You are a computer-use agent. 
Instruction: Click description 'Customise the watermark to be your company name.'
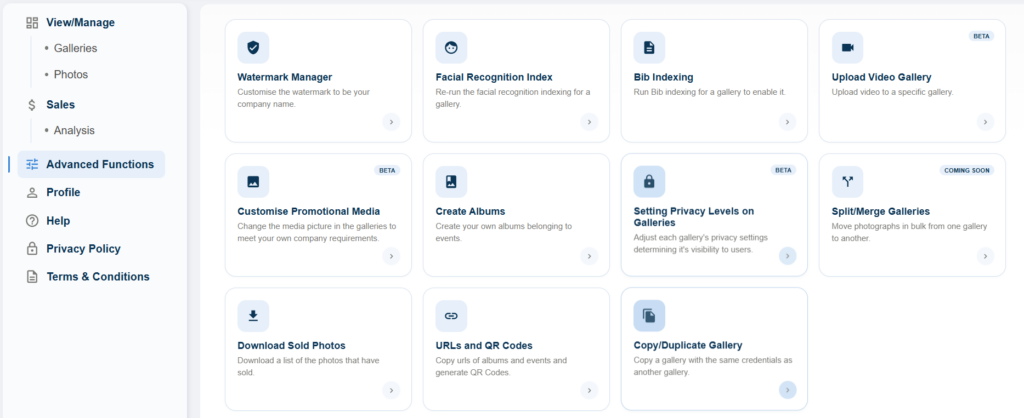click(x=304, y=98)
